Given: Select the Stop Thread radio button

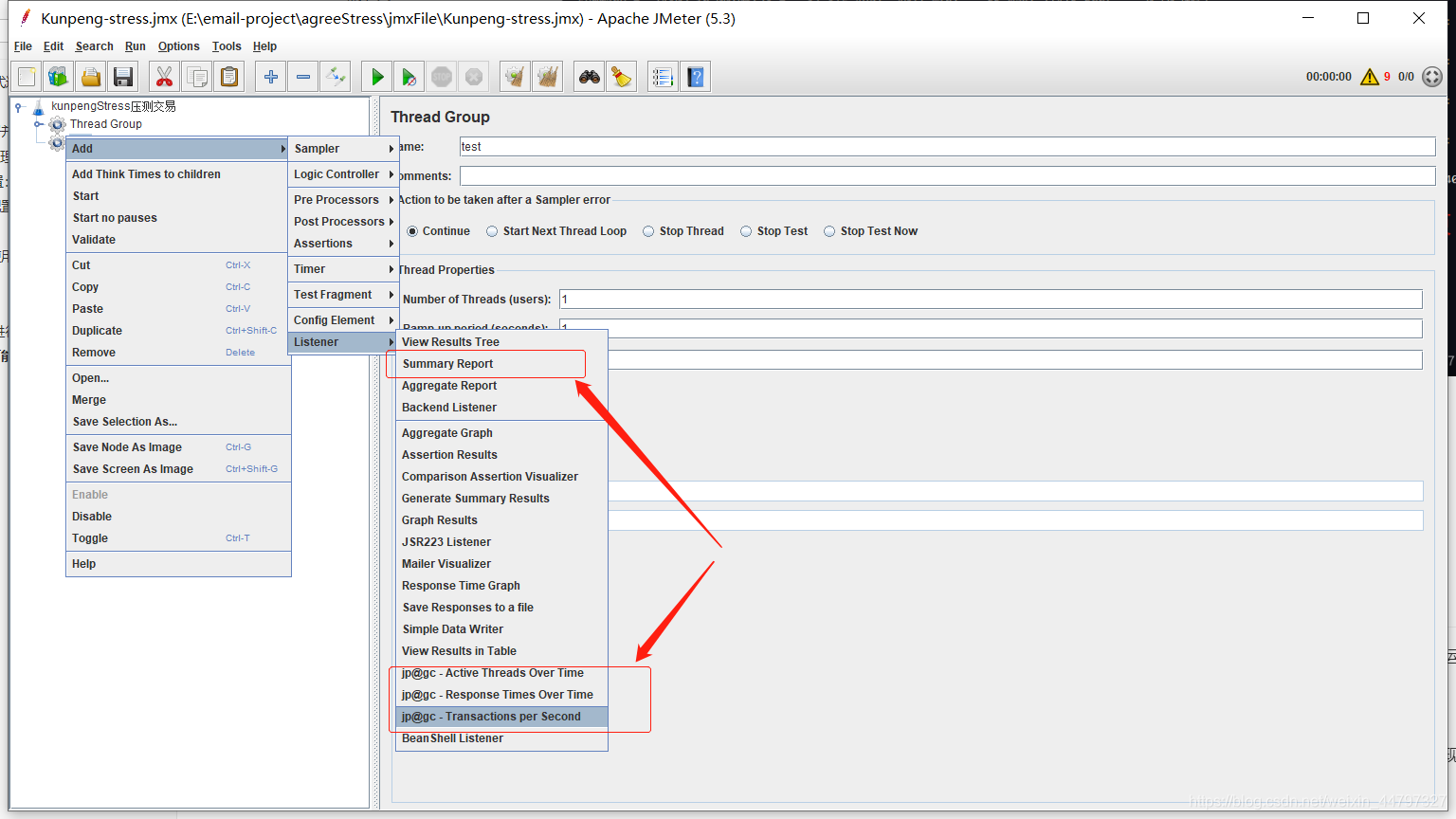Looking at the screenshot, I should (648, 231).
